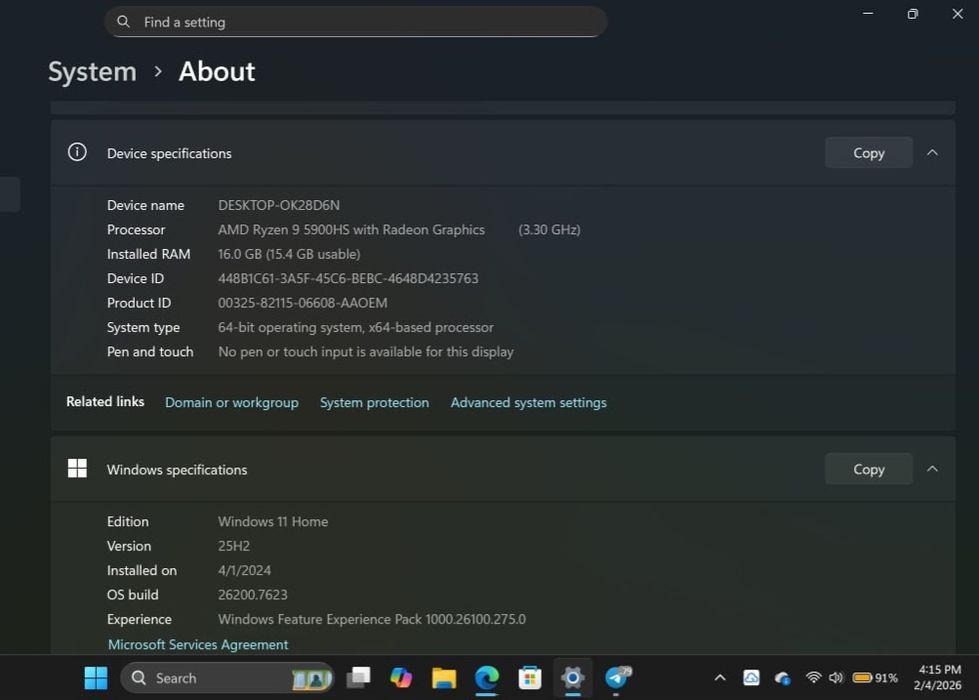Select the Device ID value 448B1C61-3A5F
The image size is (979, 700).
click(x=348, y=279)
